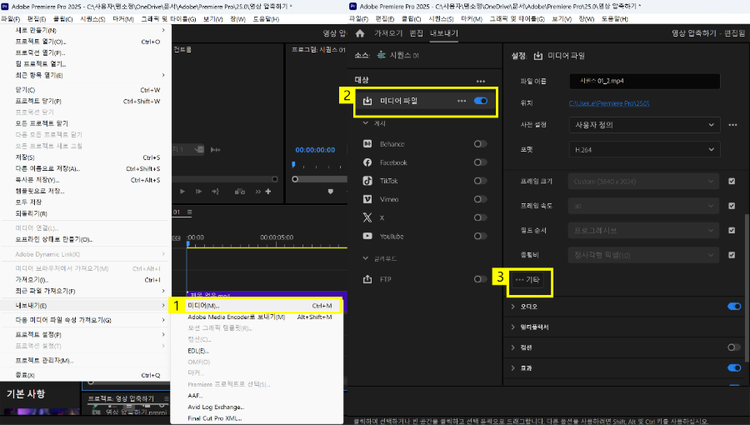
Task: Turn off the 효과 section toggle
Action: [734, 368]
